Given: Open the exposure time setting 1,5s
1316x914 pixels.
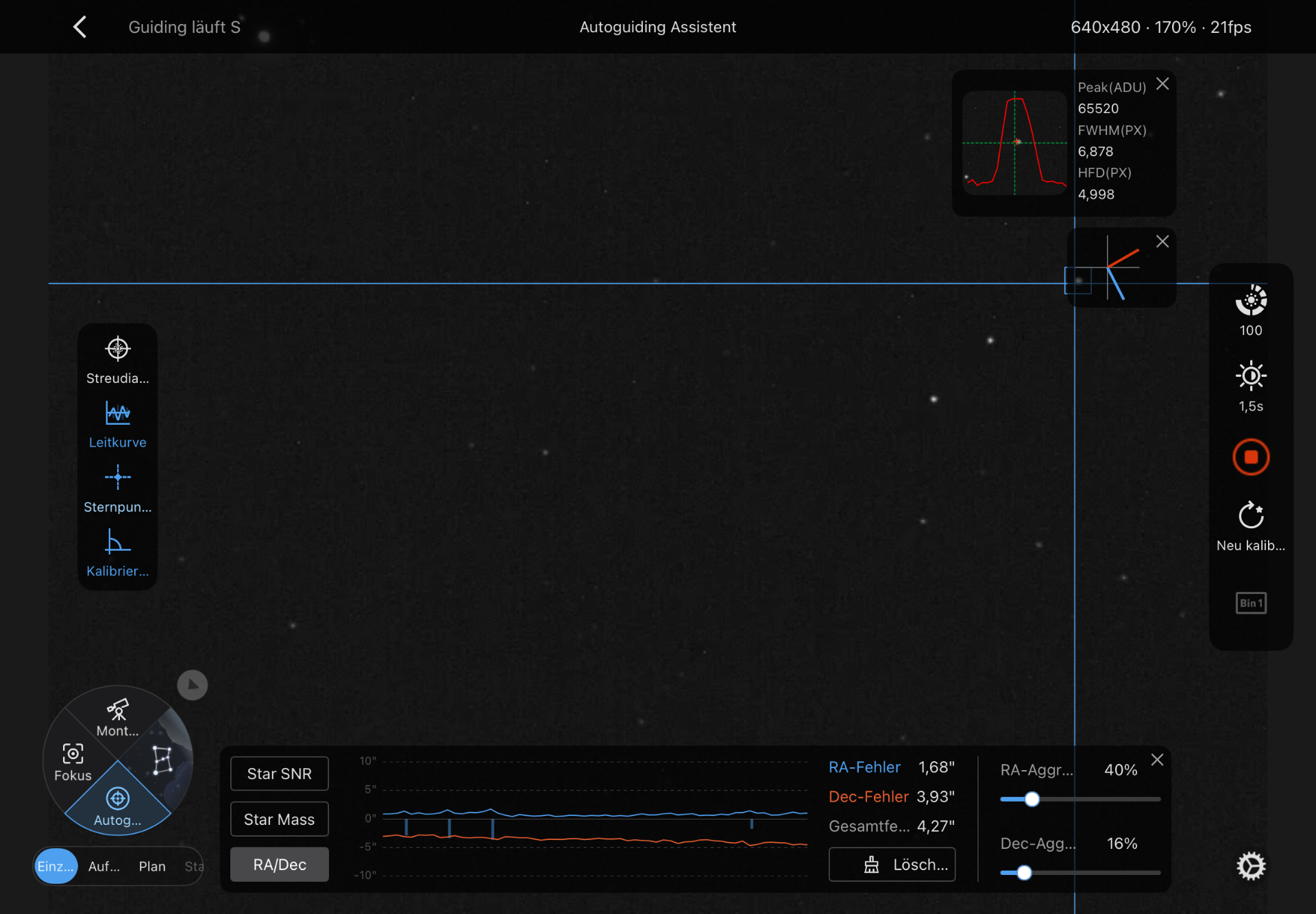Looking at the screenshot, I should pos(1251,387).
